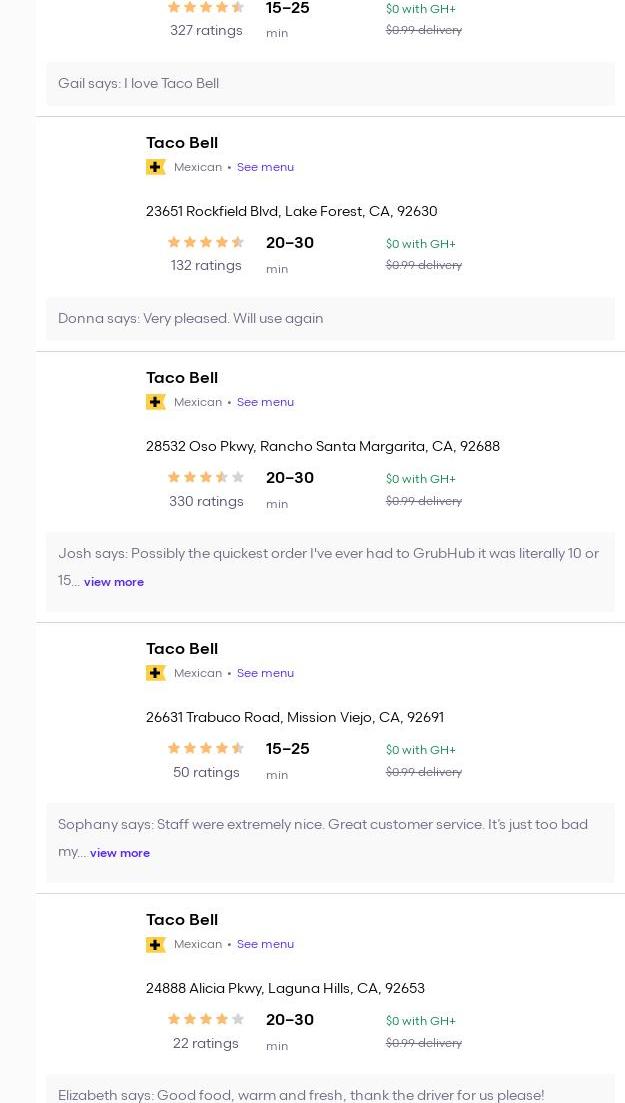The width and height of the screenshot is (625, 1103).
Task: Click the star rating above 22 ratings
Action: [206, 1019]
